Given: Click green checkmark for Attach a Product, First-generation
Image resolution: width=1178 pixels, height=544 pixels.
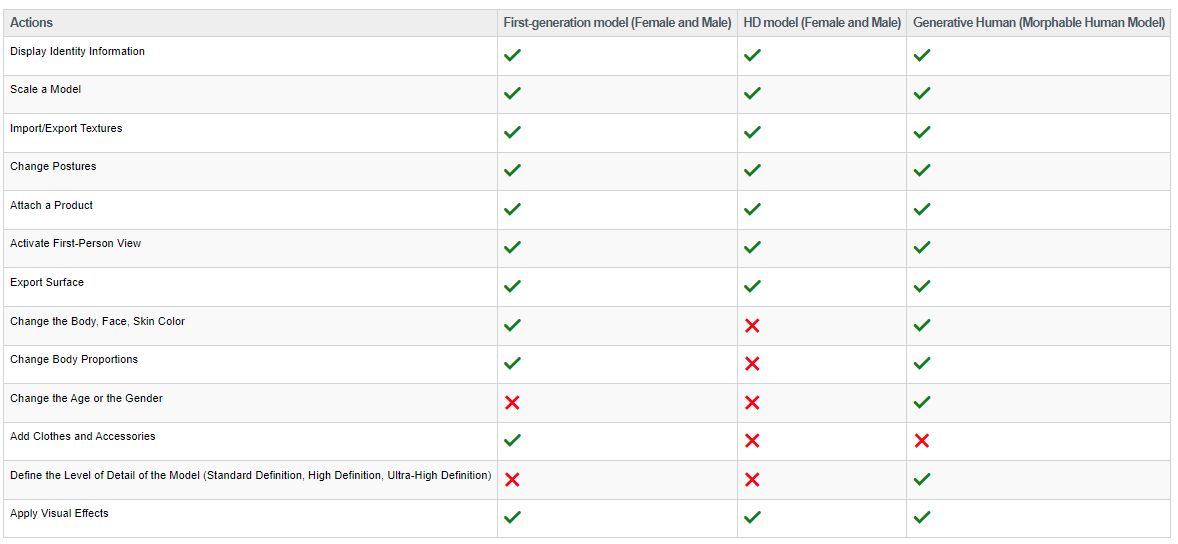Looking at the screenshot, I should tap(512, 210).
